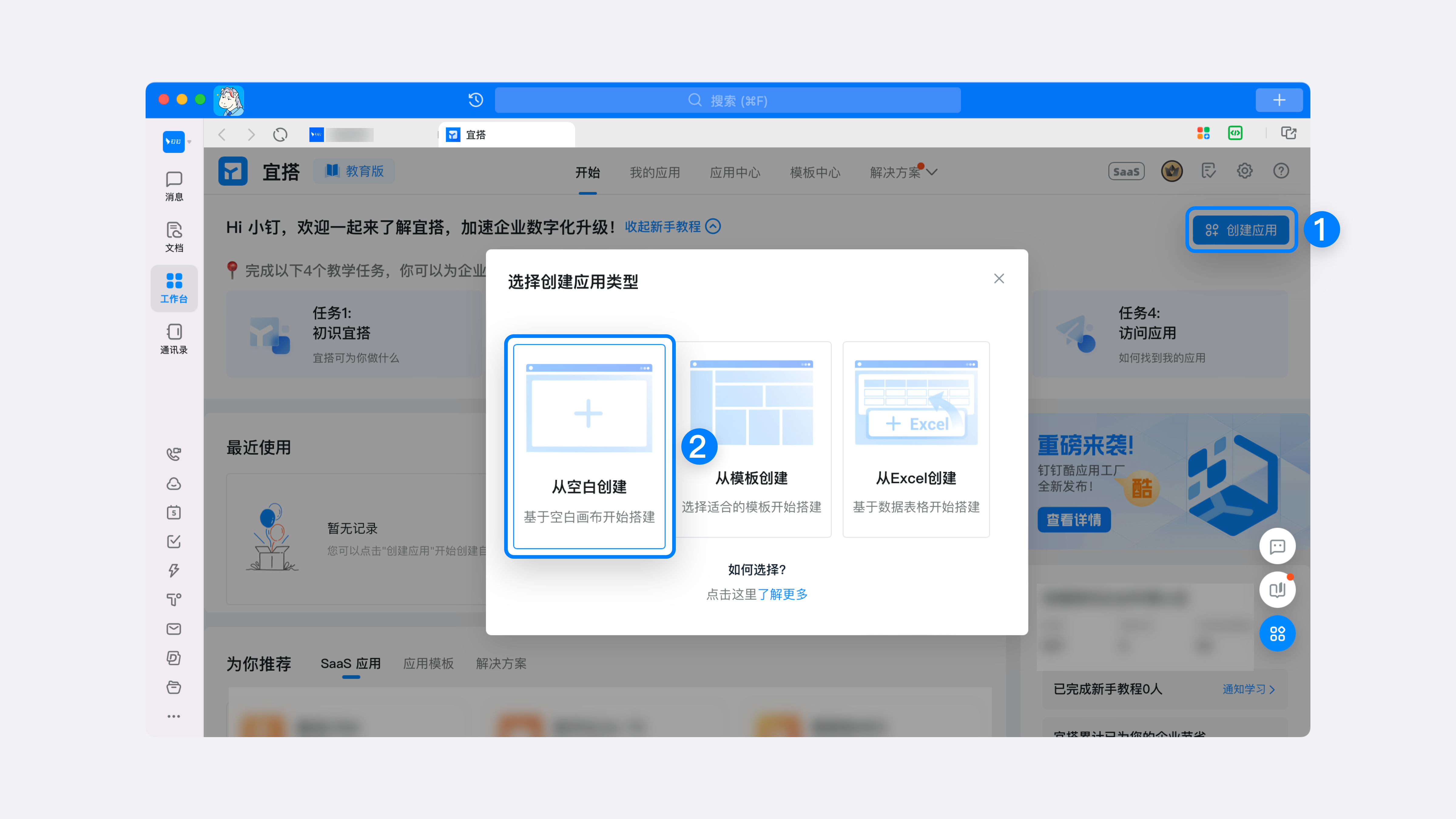The image size is (1456, 819).
Task: Go back with the left arrow
Action: (222, 134)
